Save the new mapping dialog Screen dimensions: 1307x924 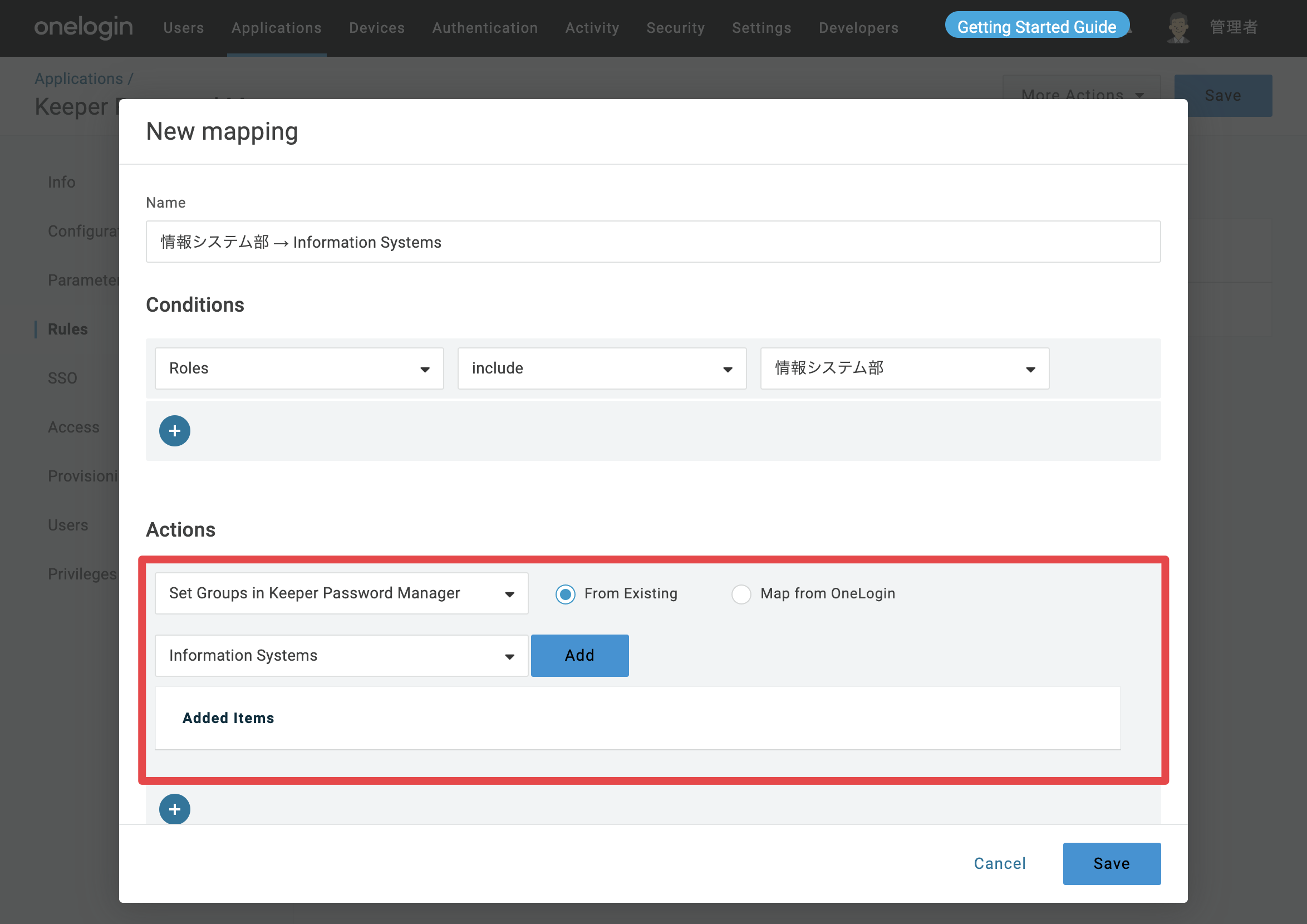(1112, 864)
